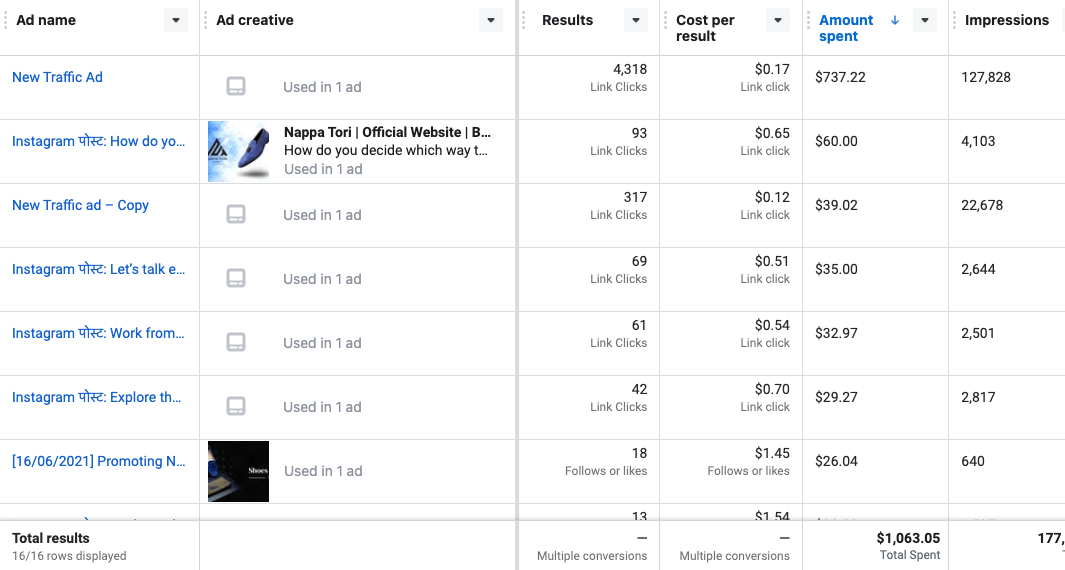Open the New Traffic Ad link
The height and width of the screenshot is (570, 1065).
(x=57, y=77)
